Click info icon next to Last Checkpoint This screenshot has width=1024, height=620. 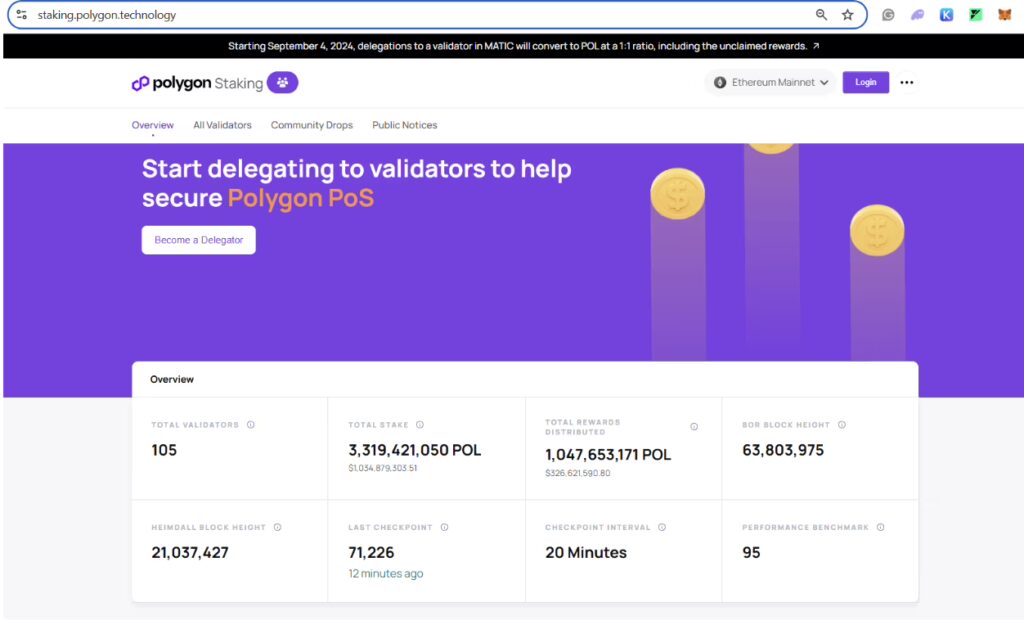[x=444, y=527]
